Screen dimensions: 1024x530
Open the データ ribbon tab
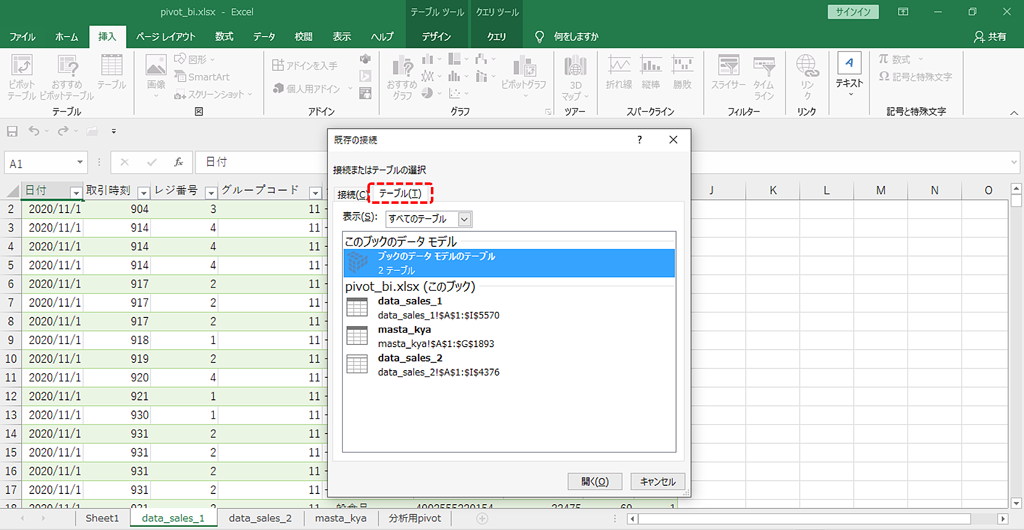(264, 37)
